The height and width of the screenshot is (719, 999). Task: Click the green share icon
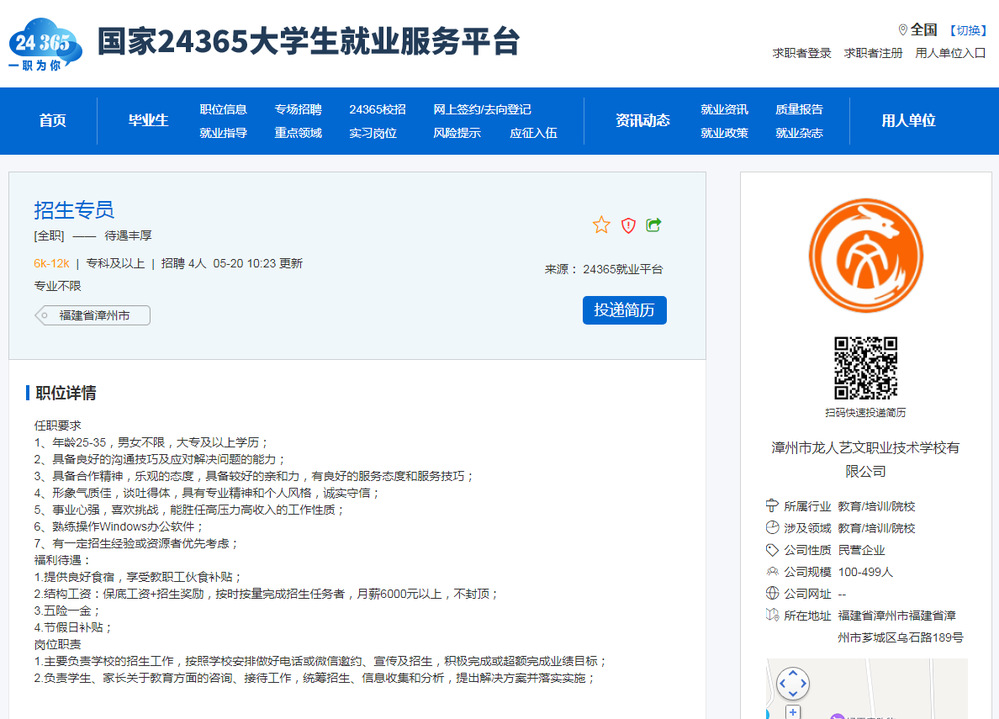[x=654, y=225]
